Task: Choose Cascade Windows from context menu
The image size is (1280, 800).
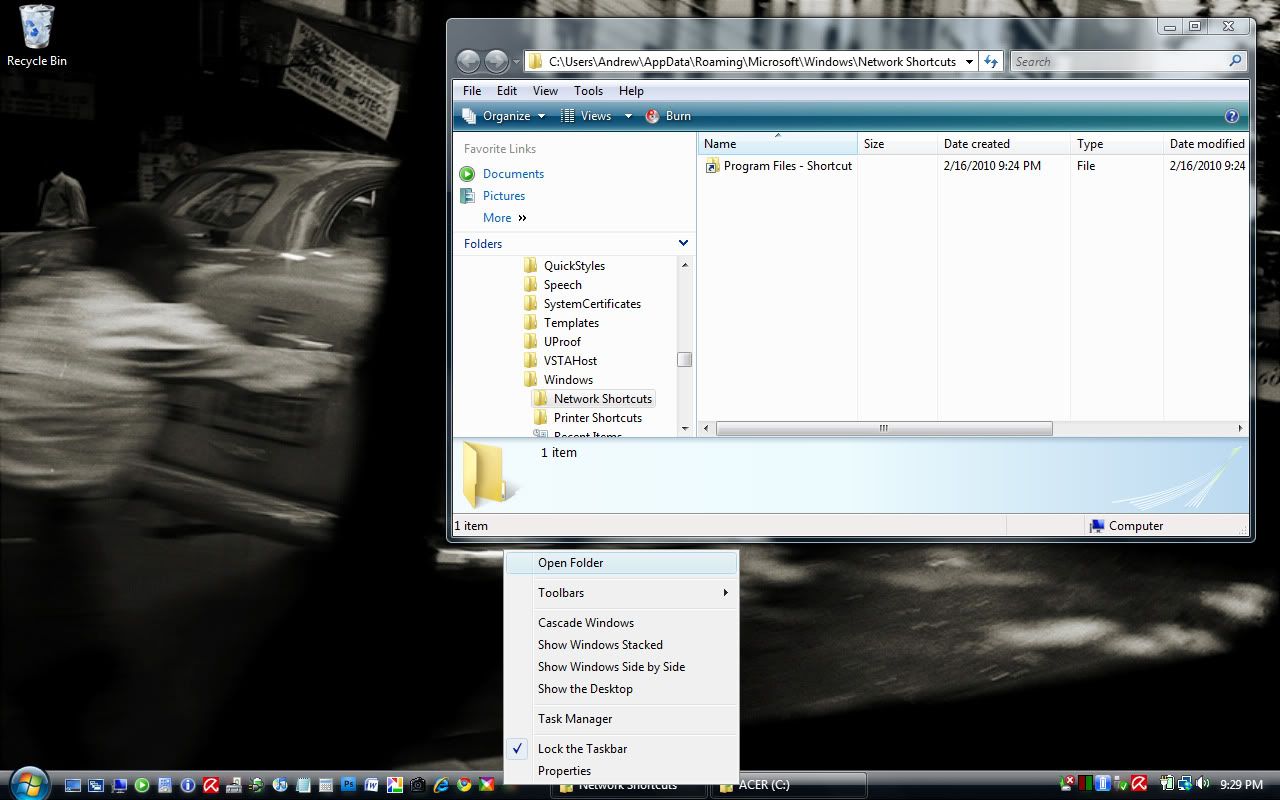Action: click(622, 623)
